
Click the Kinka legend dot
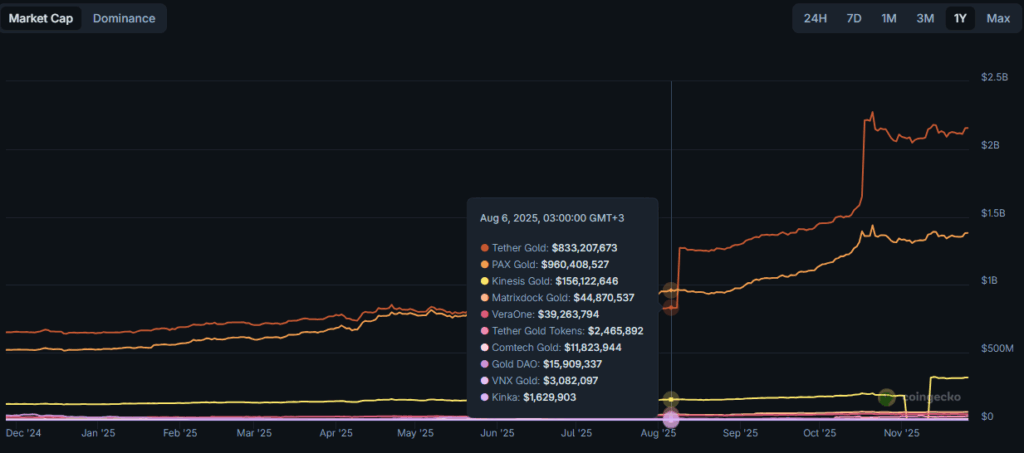click(x=485, y=397)
